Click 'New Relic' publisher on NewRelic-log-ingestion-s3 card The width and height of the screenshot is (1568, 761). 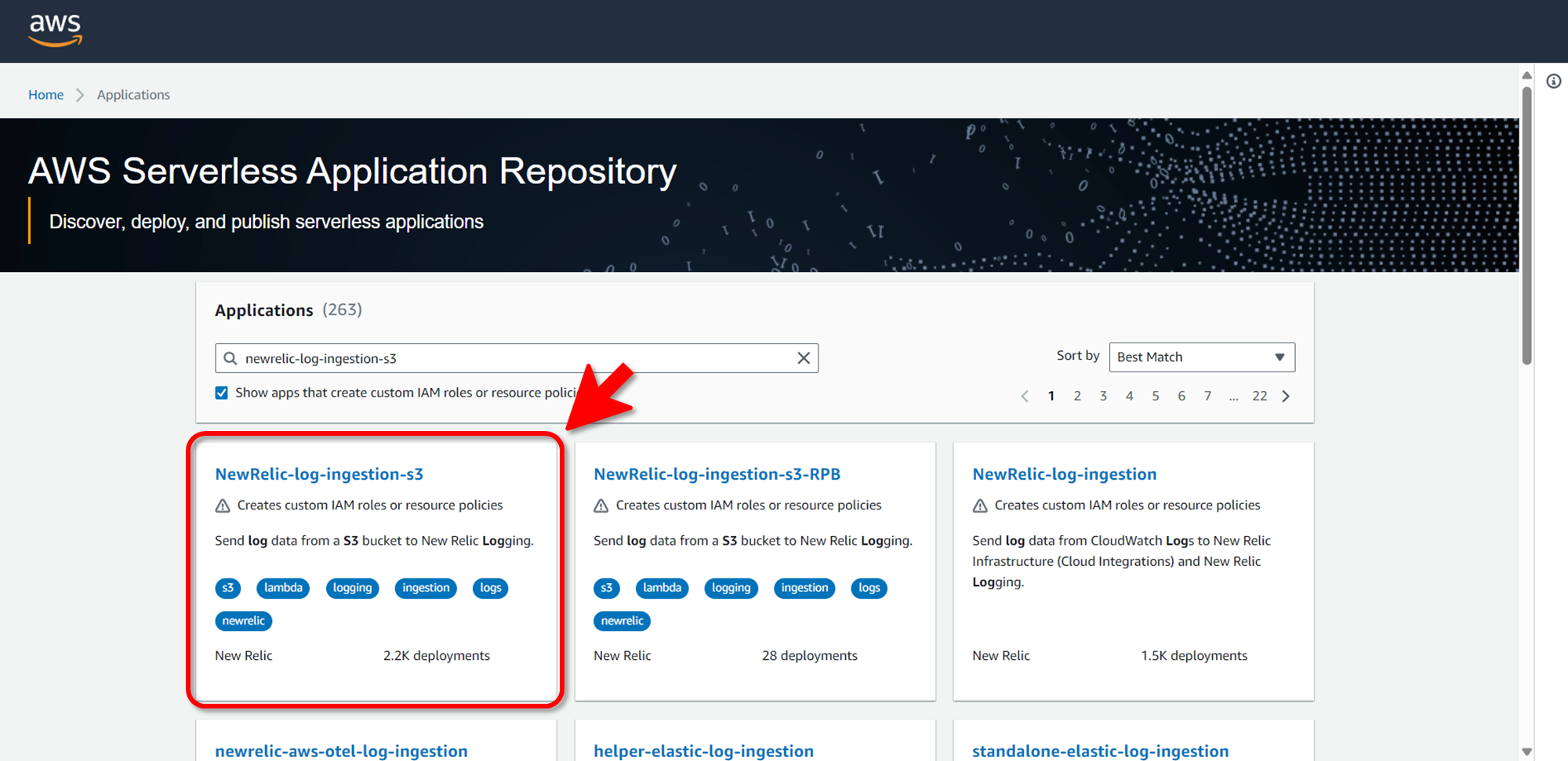[244, 656]
